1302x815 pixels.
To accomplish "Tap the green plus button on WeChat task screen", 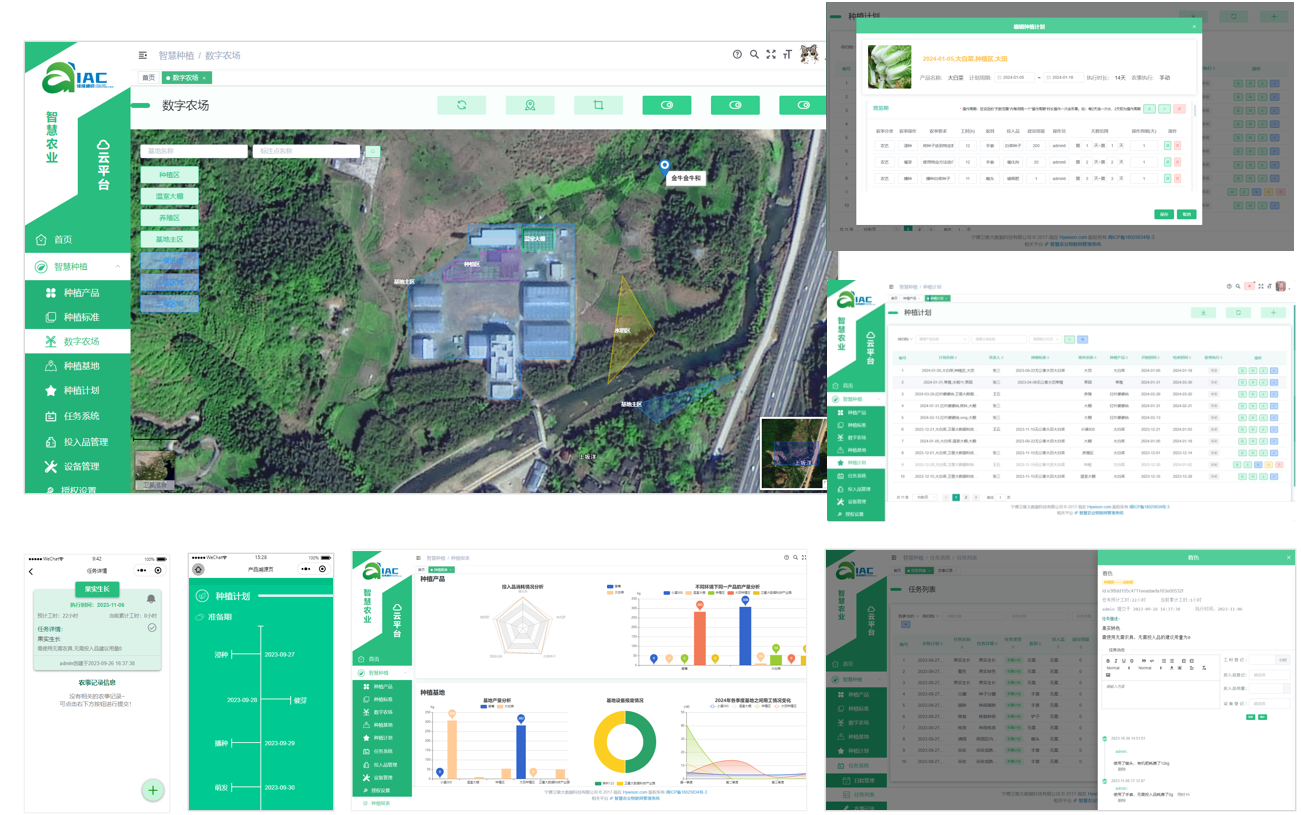I will coord(153,790).
